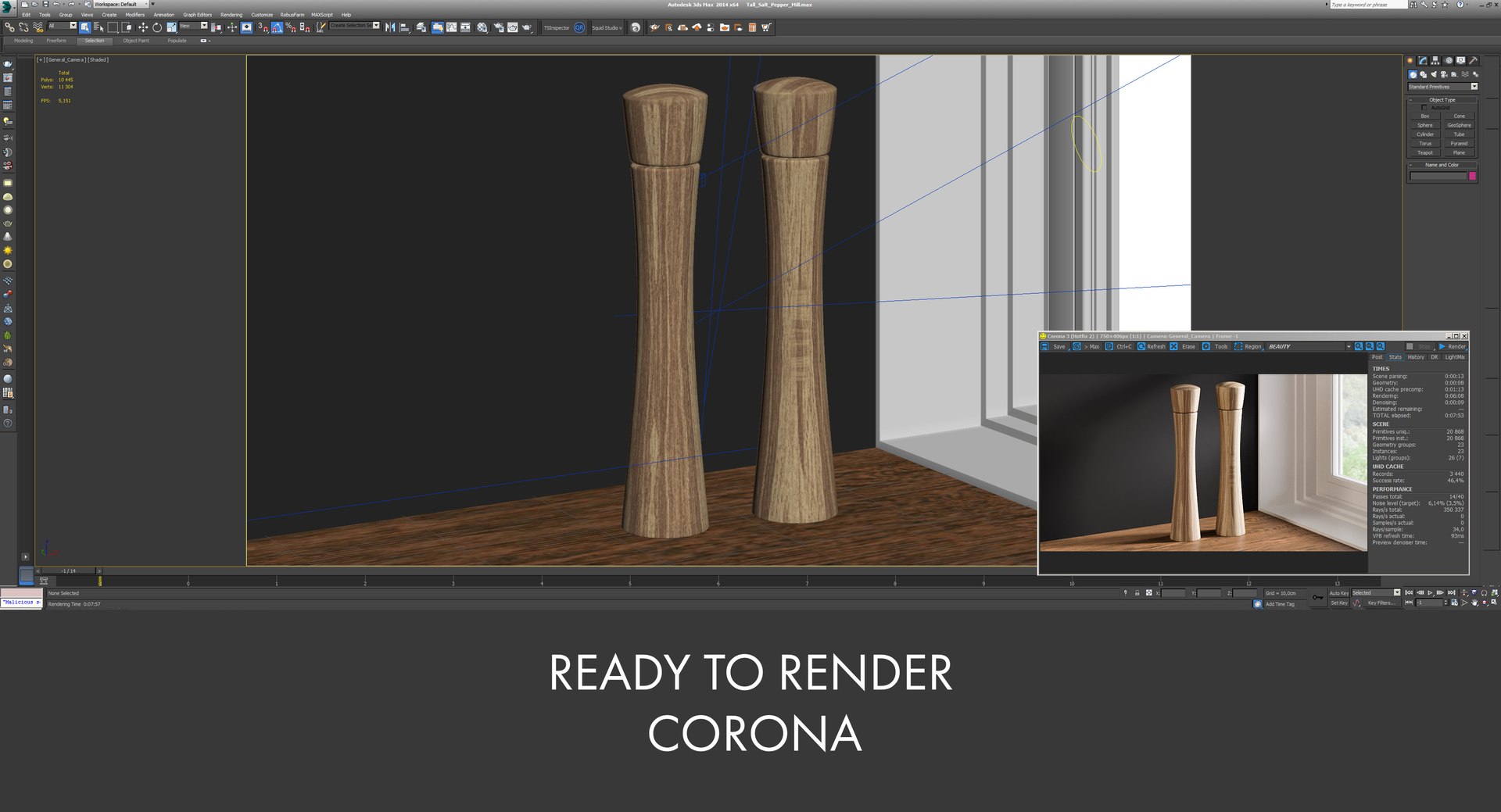Select the Shapes category icon
The height and width of the screenshot is (812, 1501).
[1424, 74]
